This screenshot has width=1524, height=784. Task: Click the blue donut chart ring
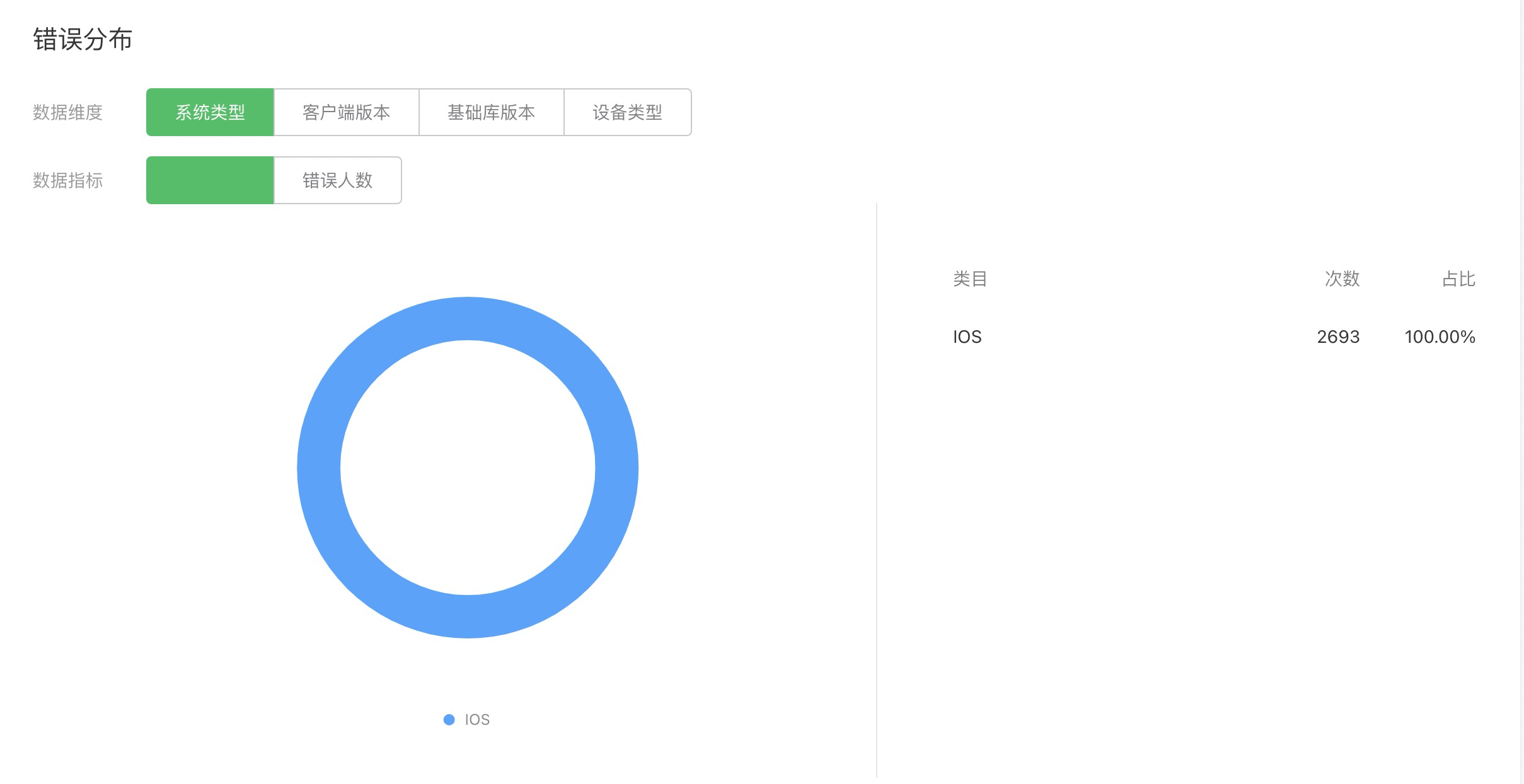tap(319, 468)
